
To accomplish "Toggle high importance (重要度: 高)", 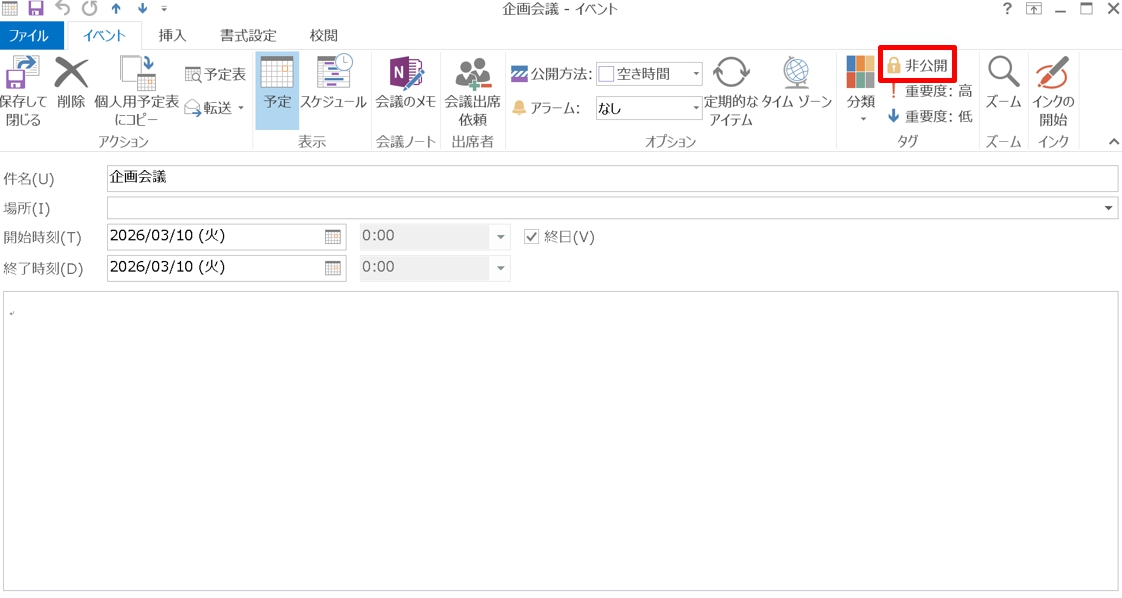I will click(x=929, y=91).
